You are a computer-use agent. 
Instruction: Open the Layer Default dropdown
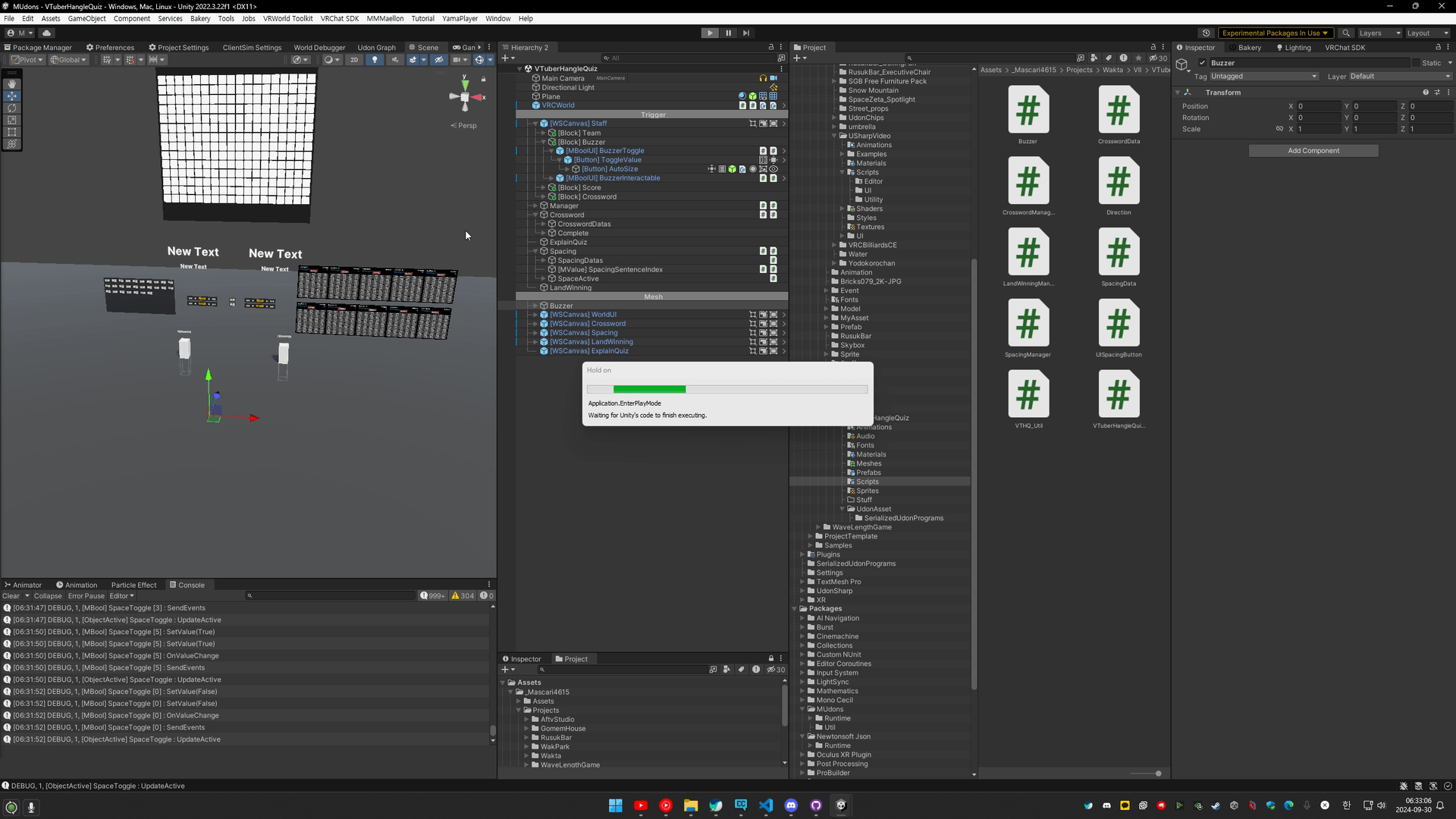1399,77
